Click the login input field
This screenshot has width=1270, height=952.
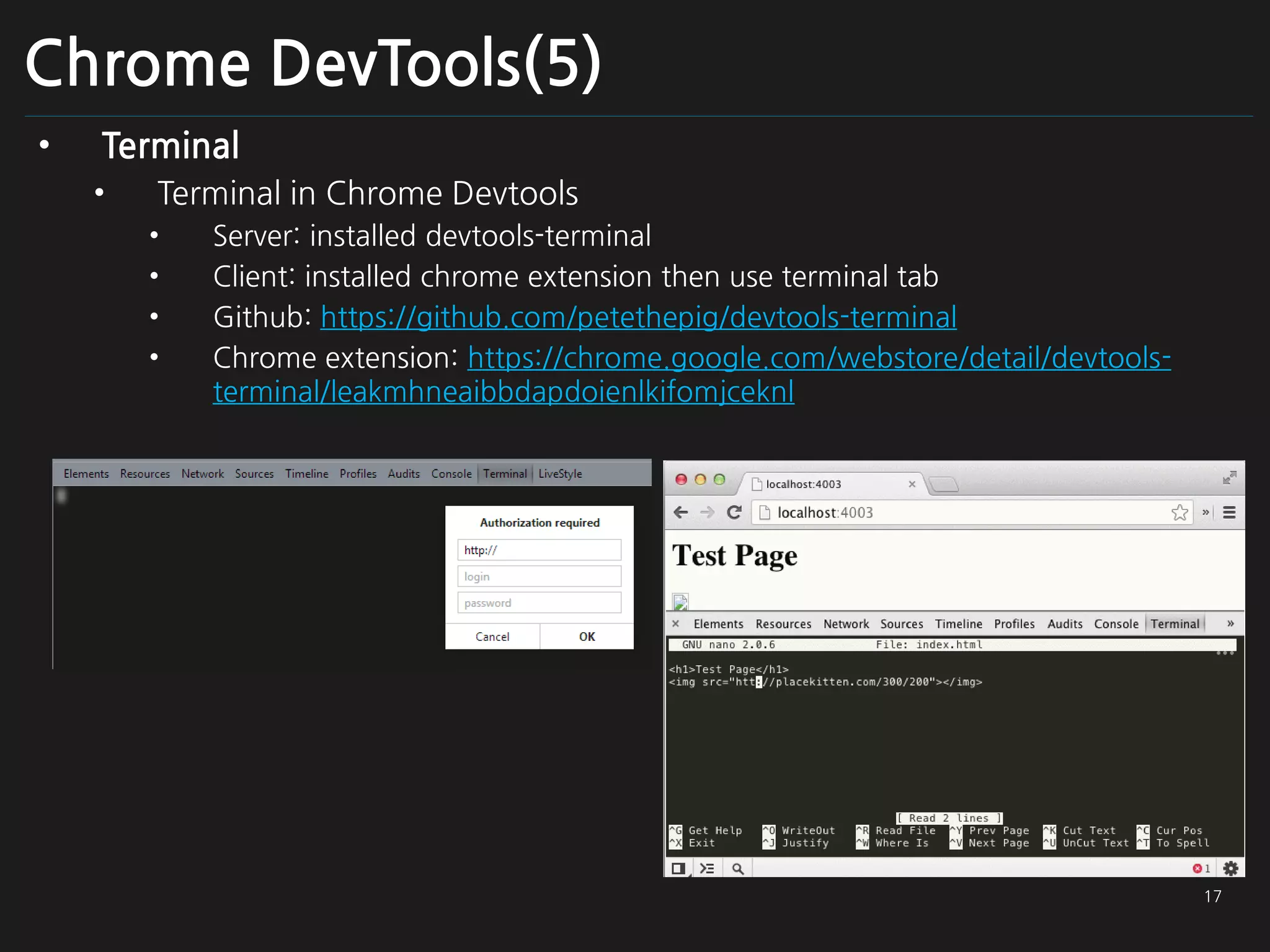pos(539,576)
